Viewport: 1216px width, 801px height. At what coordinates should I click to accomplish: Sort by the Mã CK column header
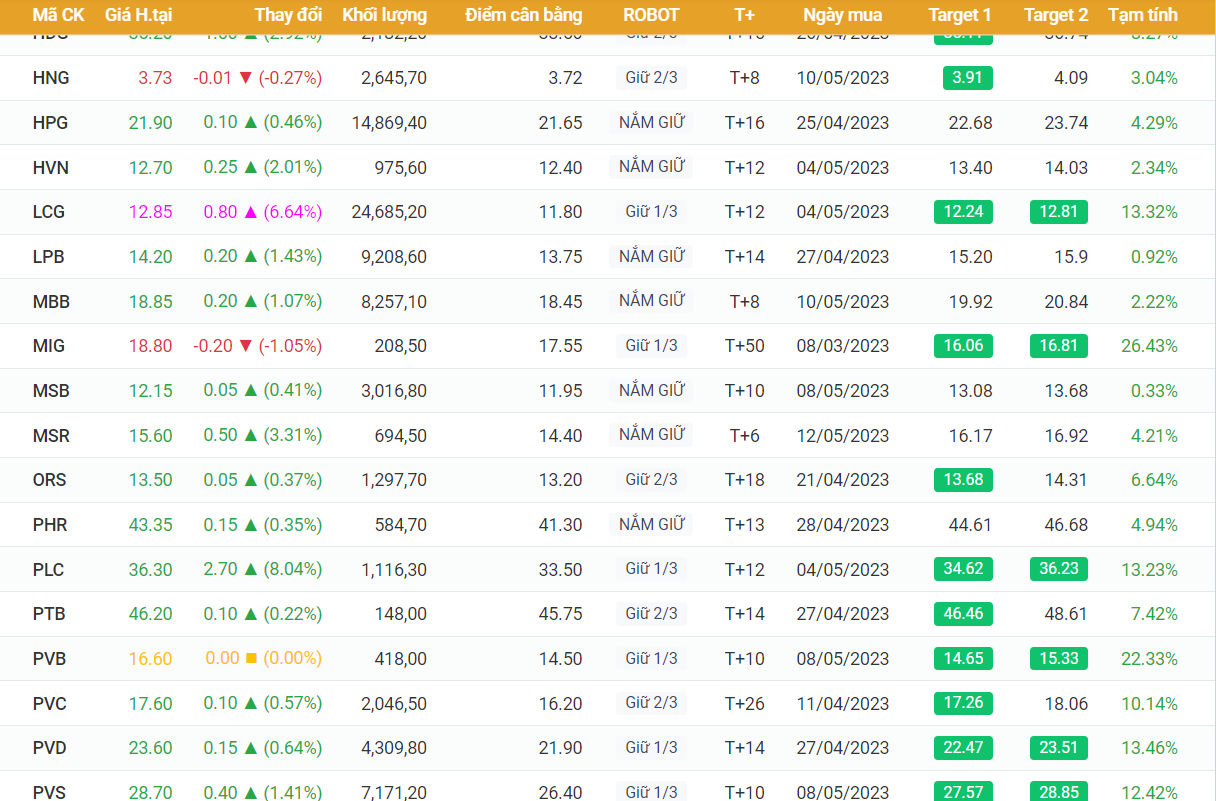coord(58,15)
